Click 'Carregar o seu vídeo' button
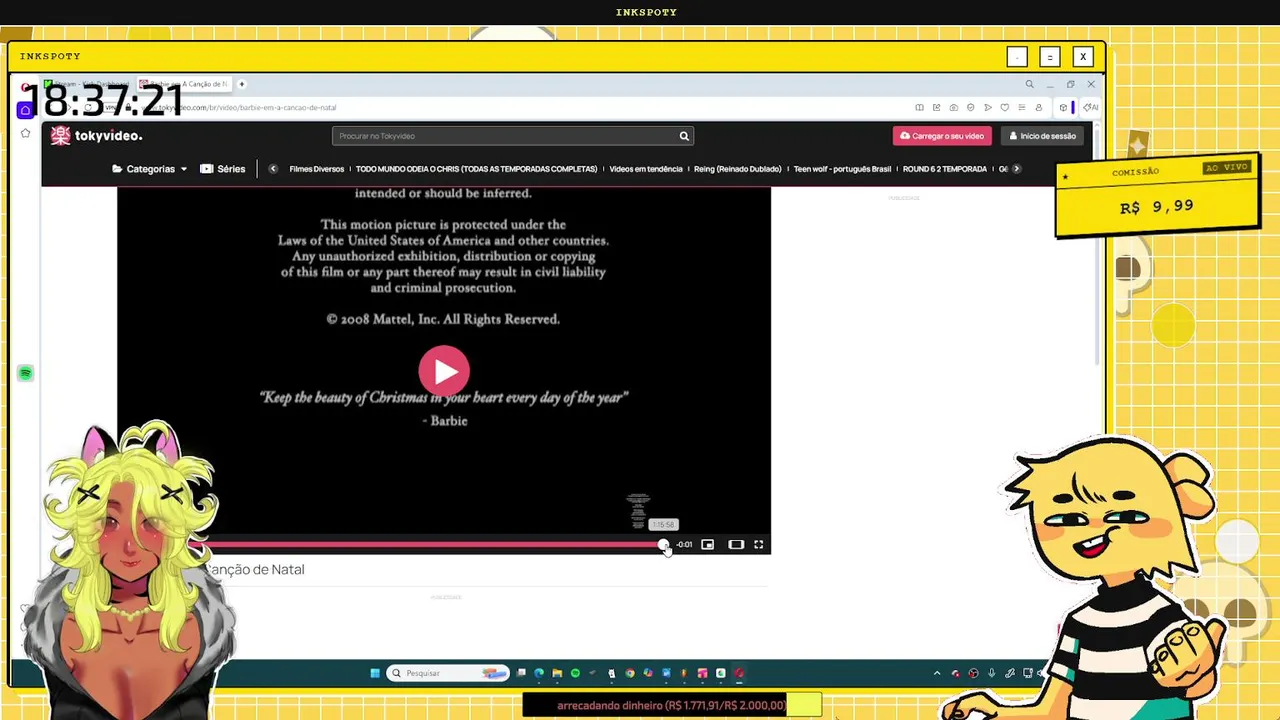This screenshot has width=1280, height=720. click(942, 136)
